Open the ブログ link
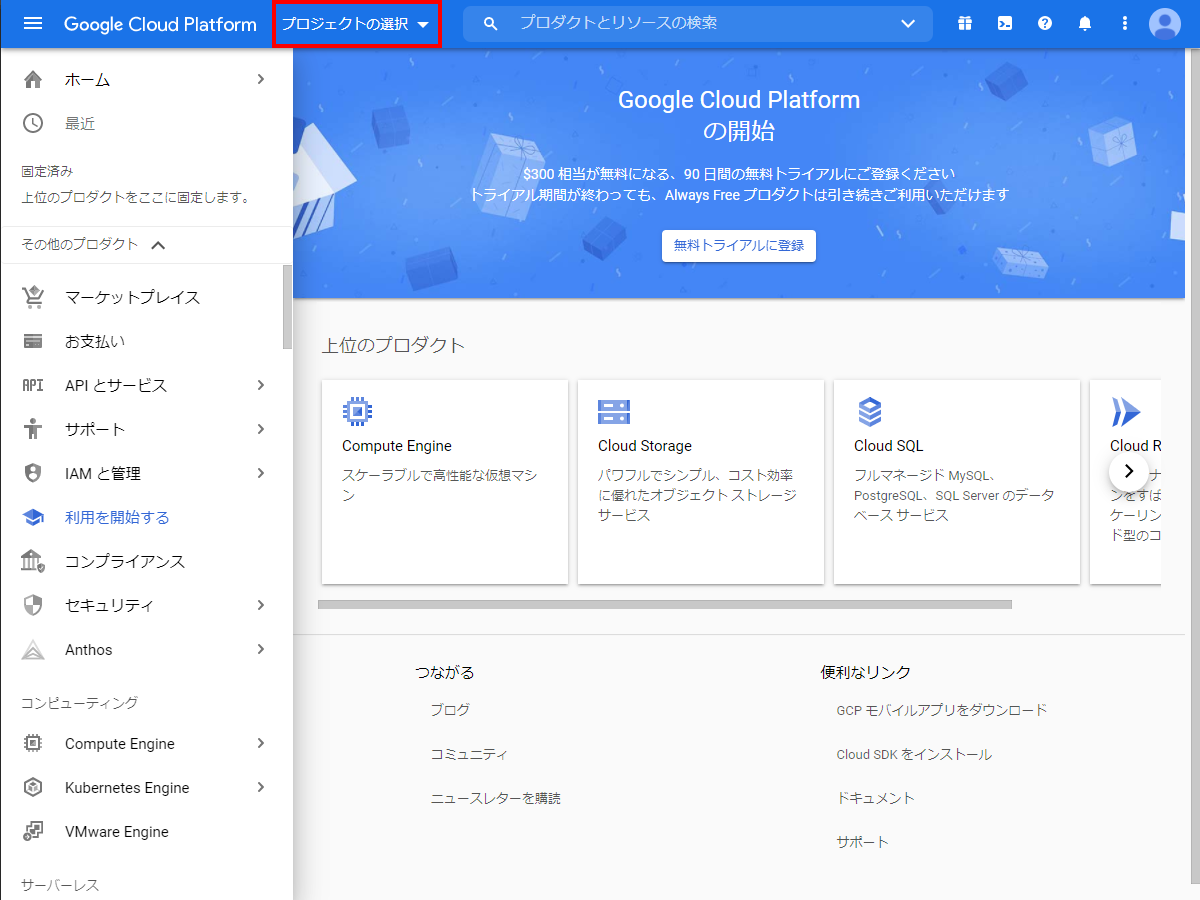The height and width of the screenshot is (900, 1200). tap(450, 710)
